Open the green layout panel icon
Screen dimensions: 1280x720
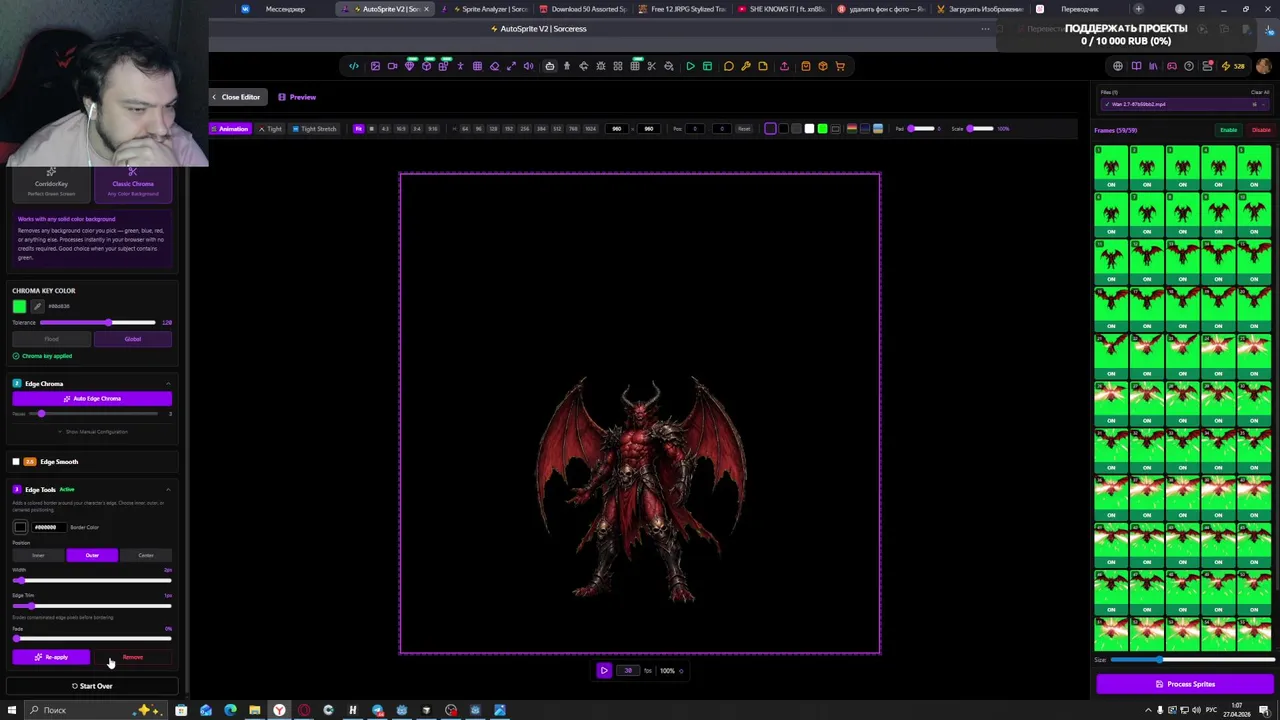pyautogui.click(x=707, y=66)
